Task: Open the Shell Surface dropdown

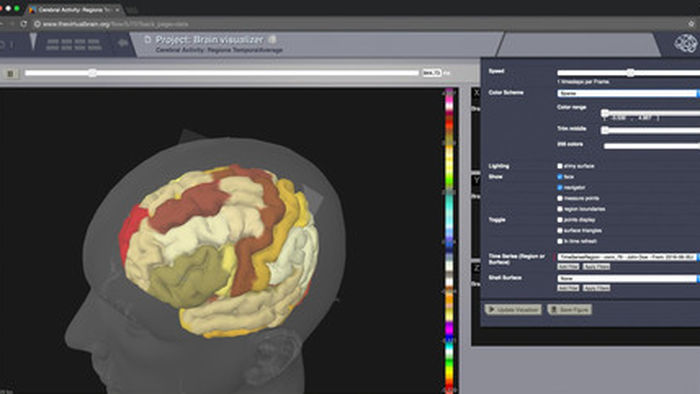Action: point(628,278)
